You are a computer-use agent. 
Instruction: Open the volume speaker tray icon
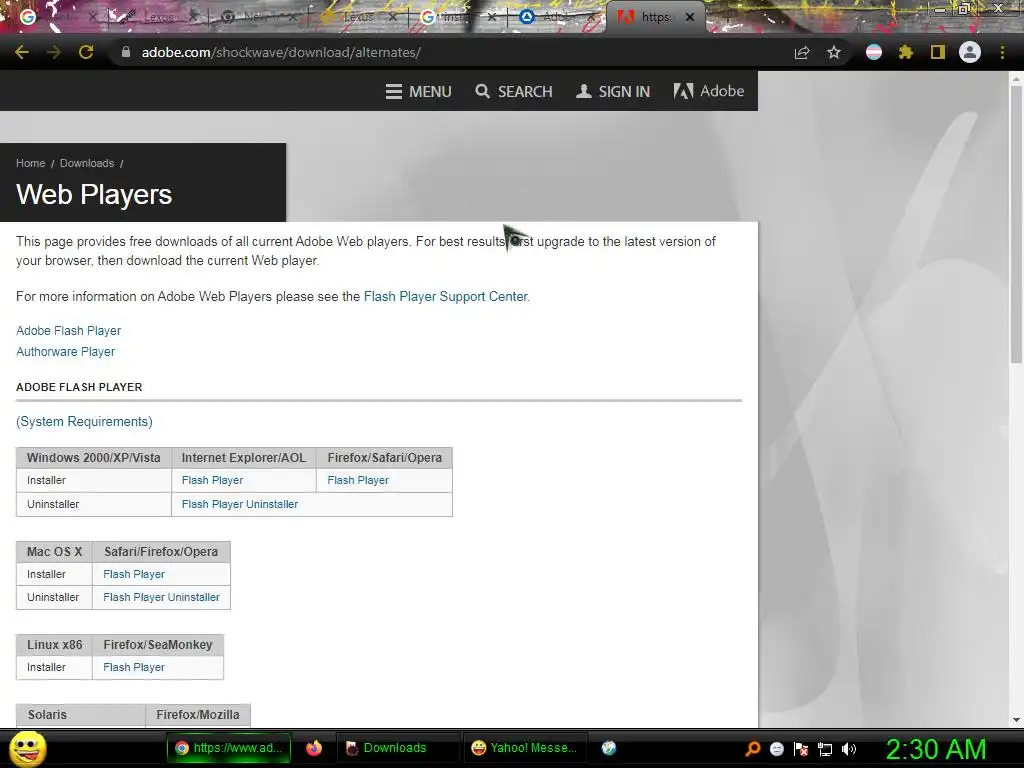click(849, 748)
